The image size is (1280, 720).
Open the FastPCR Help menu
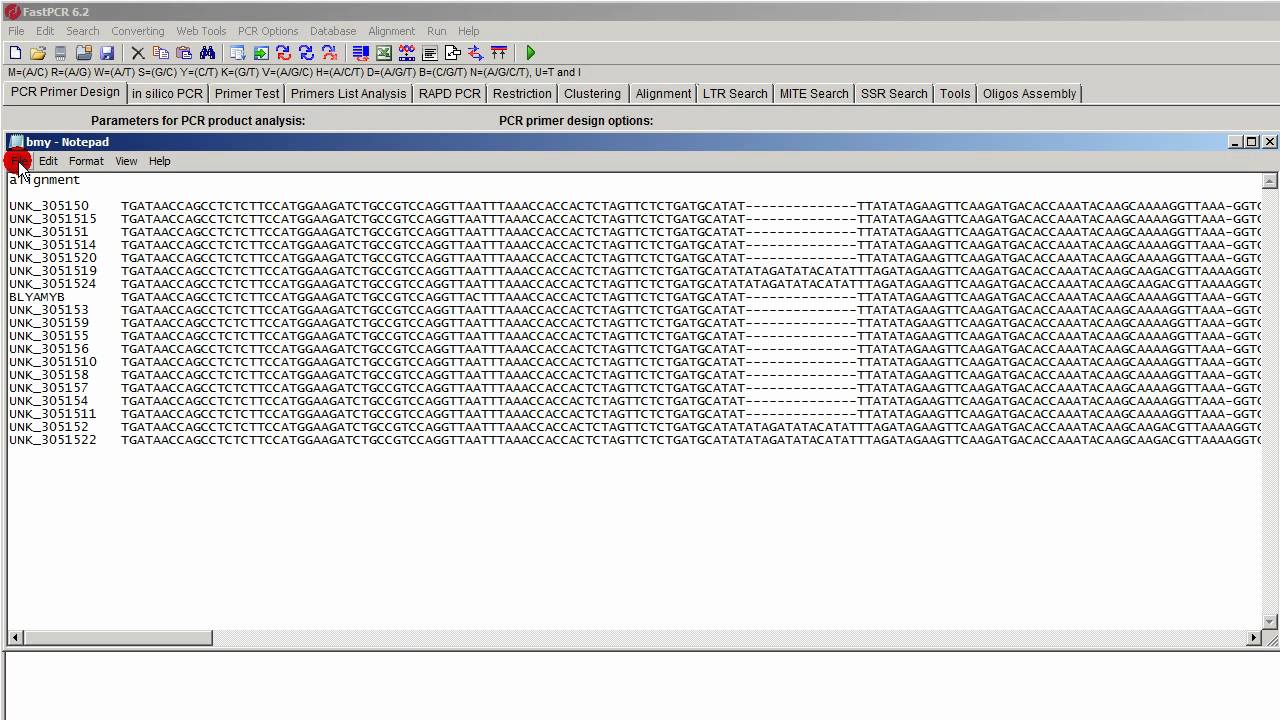click(469, 31)
